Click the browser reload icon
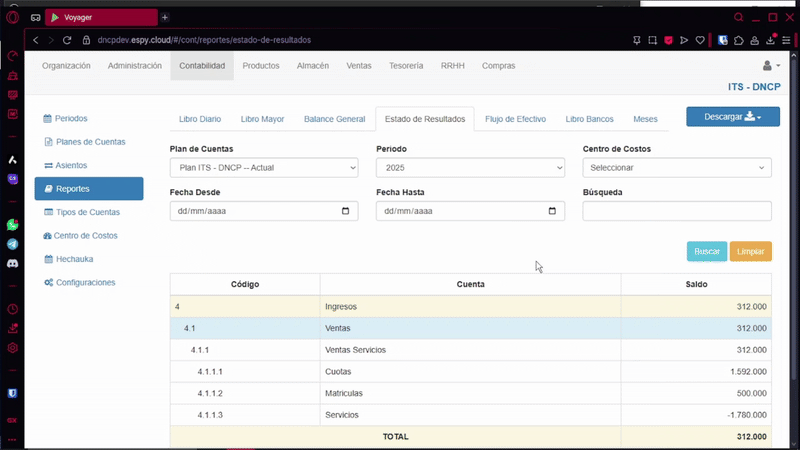The height and width of the screenshot is (450, 800). pyautogui.click(x=68, y=40)
